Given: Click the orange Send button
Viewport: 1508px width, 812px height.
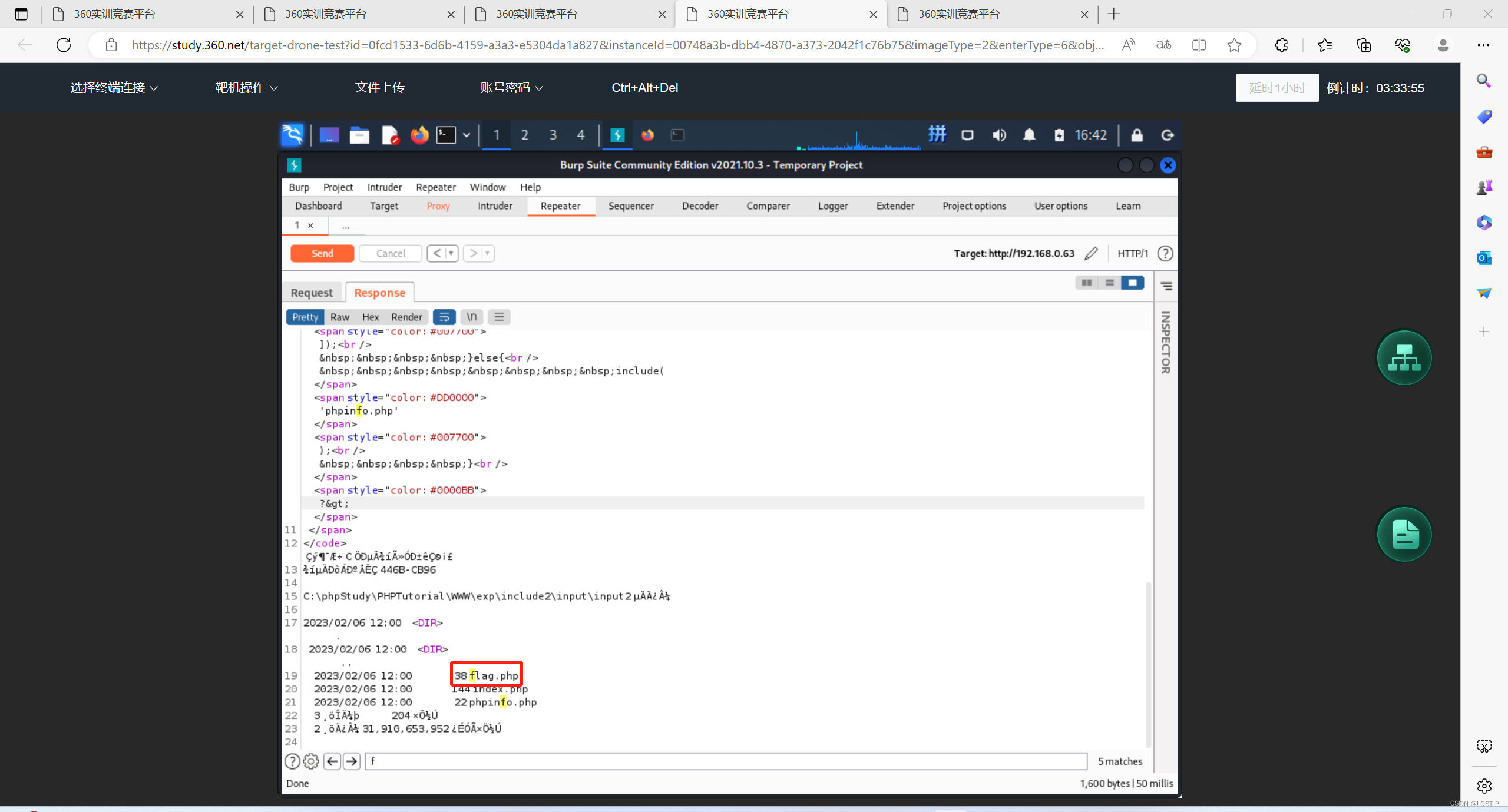Looking at the screenshot, I should click(322, 253).
